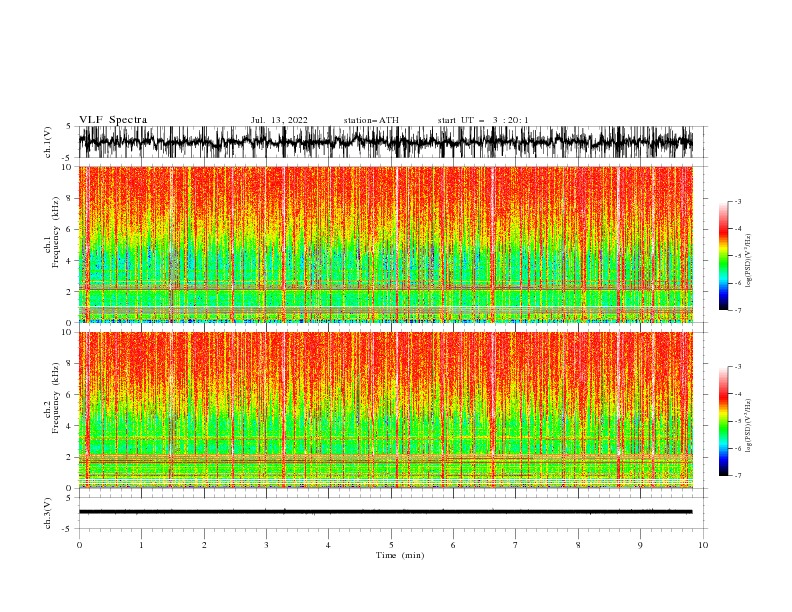Click the ch.1 spectrogram panel
This screenshot has width=792, height=612.
point(386,244)
